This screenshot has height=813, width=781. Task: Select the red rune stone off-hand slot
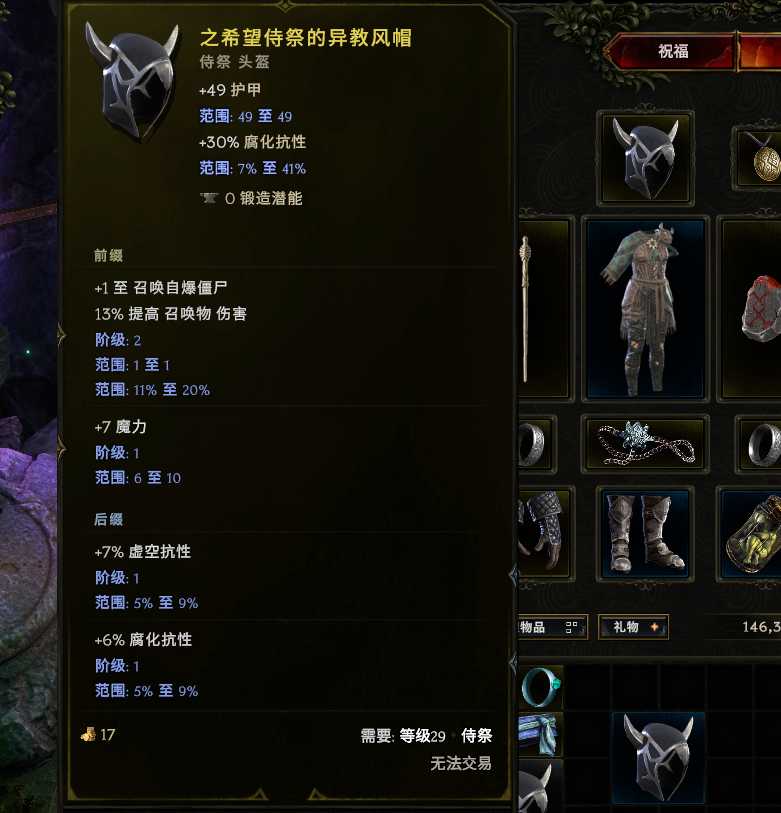pyautogui.click(x=751, y=309)
